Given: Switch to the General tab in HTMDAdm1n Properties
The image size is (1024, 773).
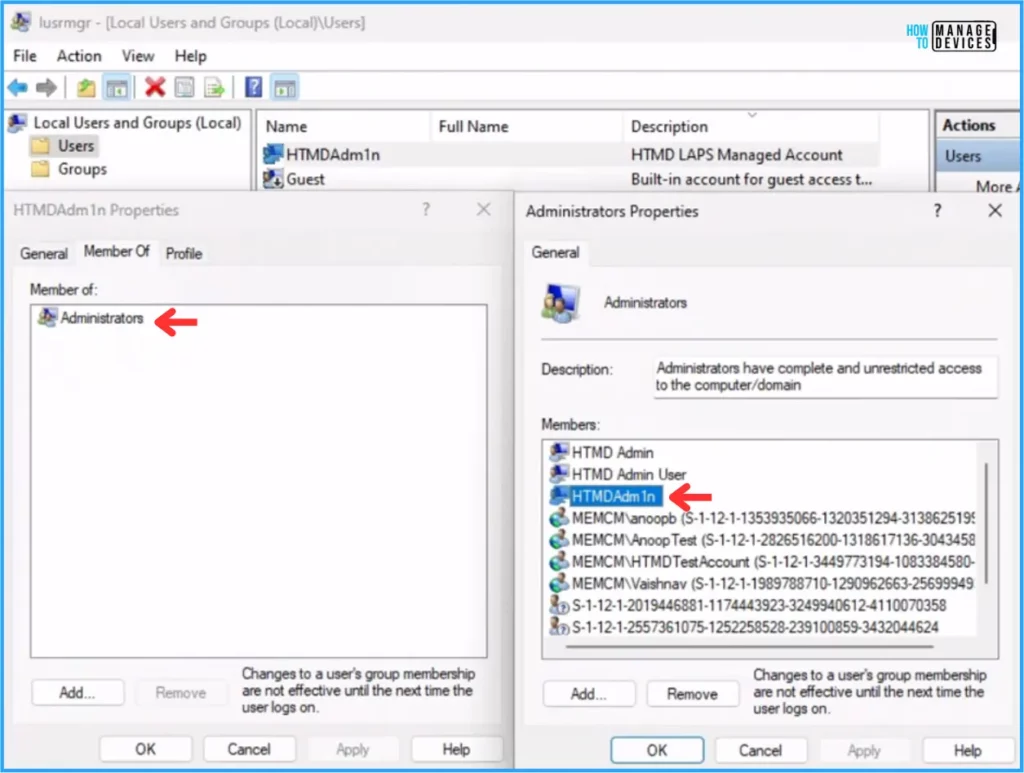Looking at the screenshot, I should pyautogui.click(x=44, y=253).
